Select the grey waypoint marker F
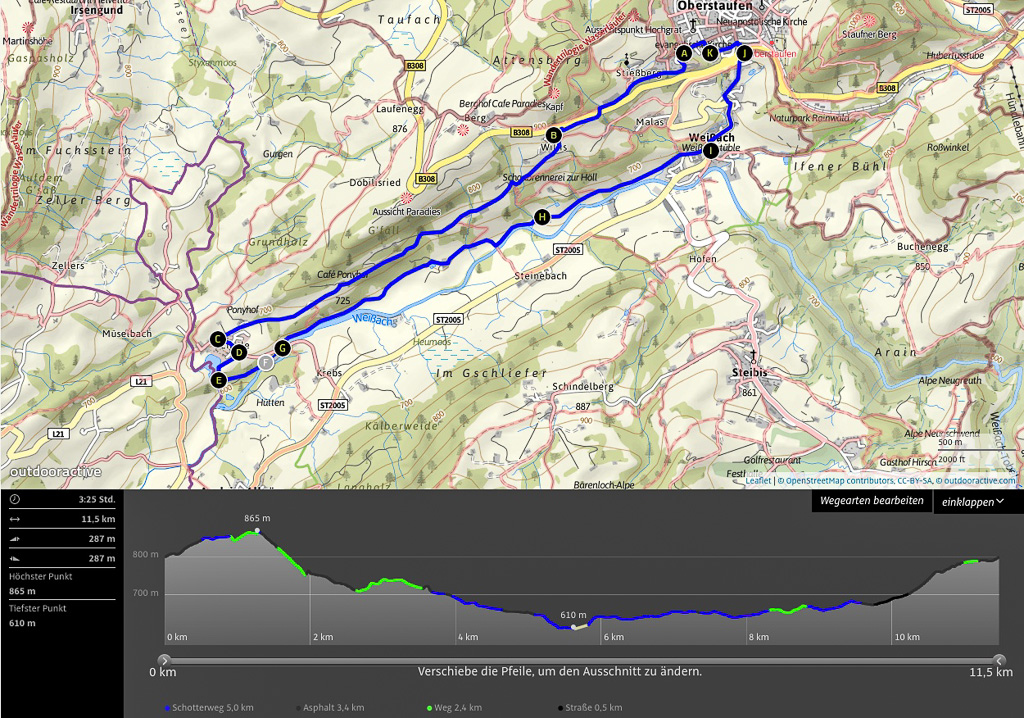Viewport: 1024px width, 718px height. (265, 364)
